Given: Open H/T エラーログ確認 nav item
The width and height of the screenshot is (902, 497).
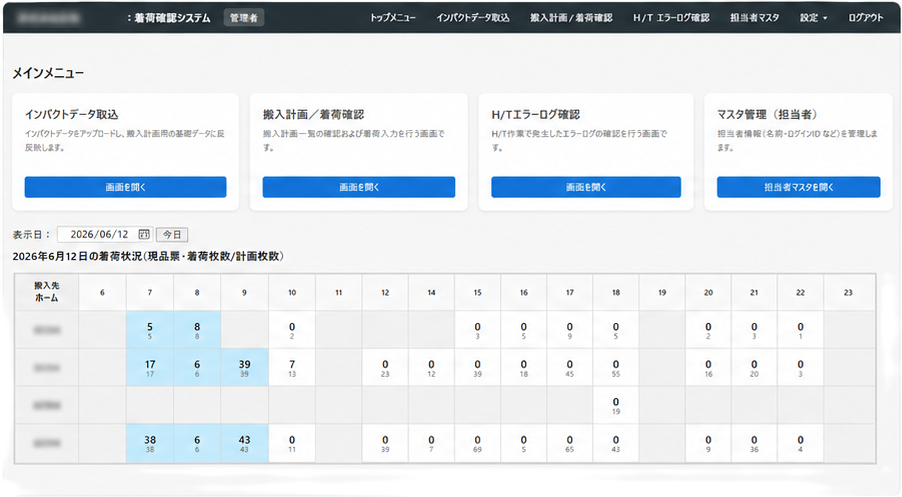Looking at the screenshot, I should pos(671,18).
